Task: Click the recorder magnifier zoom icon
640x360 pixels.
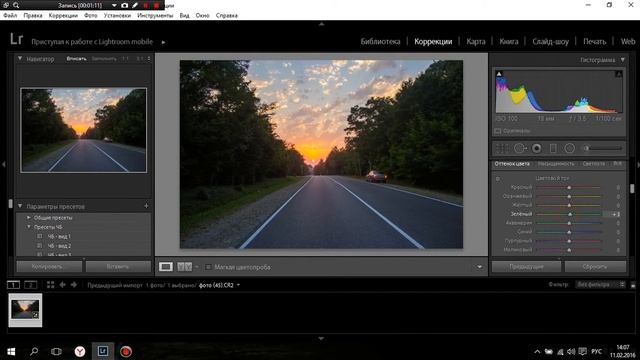Action: [16, 5]
